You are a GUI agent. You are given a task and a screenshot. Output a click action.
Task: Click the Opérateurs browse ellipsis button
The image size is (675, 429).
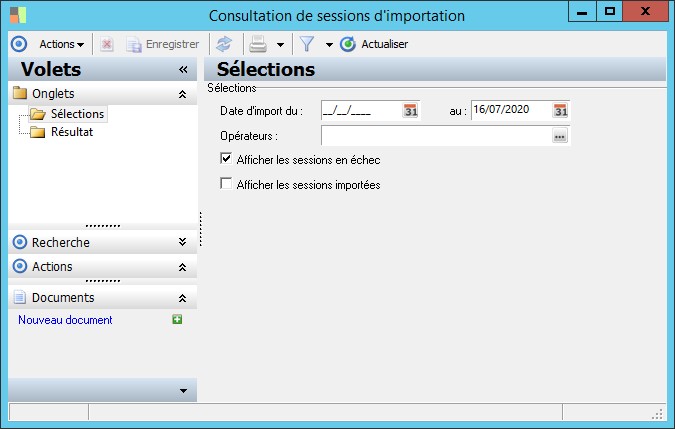pos(559,136)
